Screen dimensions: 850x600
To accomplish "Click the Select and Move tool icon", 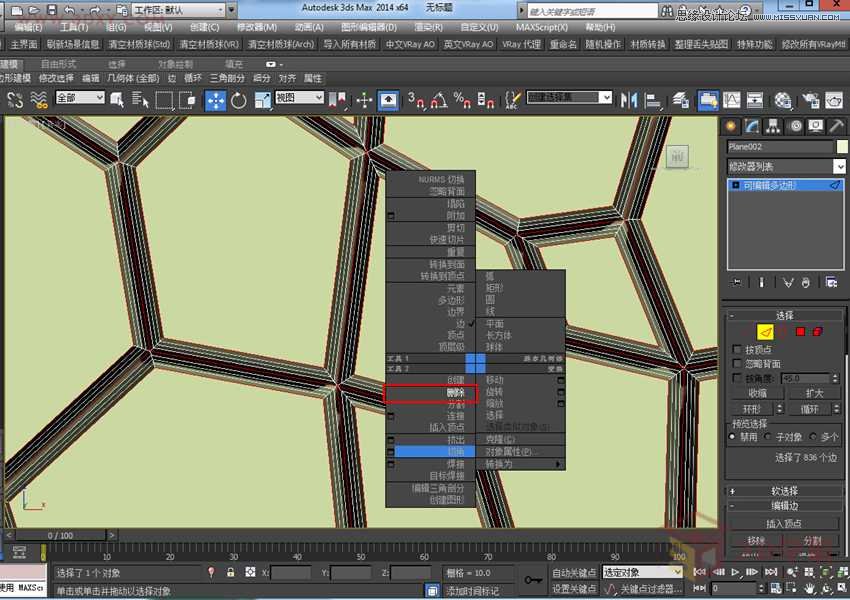I will pos(216,101).
